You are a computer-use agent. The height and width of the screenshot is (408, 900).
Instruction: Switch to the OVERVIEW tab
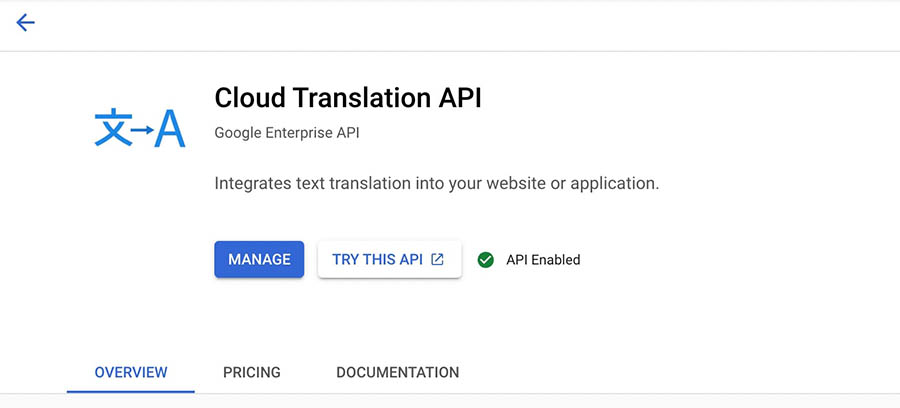tap(131, 372)
